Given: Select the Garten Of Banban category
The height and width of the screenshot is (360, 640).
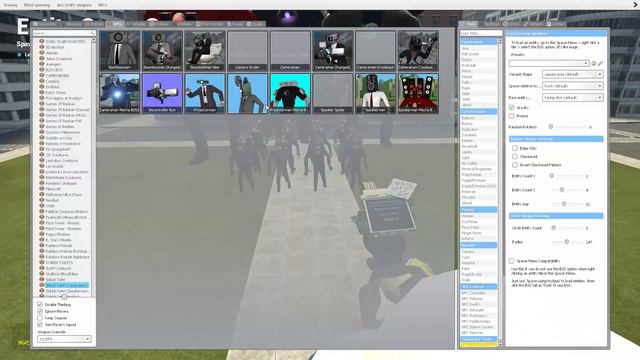Looking at the screenshot, I should 60,104.
